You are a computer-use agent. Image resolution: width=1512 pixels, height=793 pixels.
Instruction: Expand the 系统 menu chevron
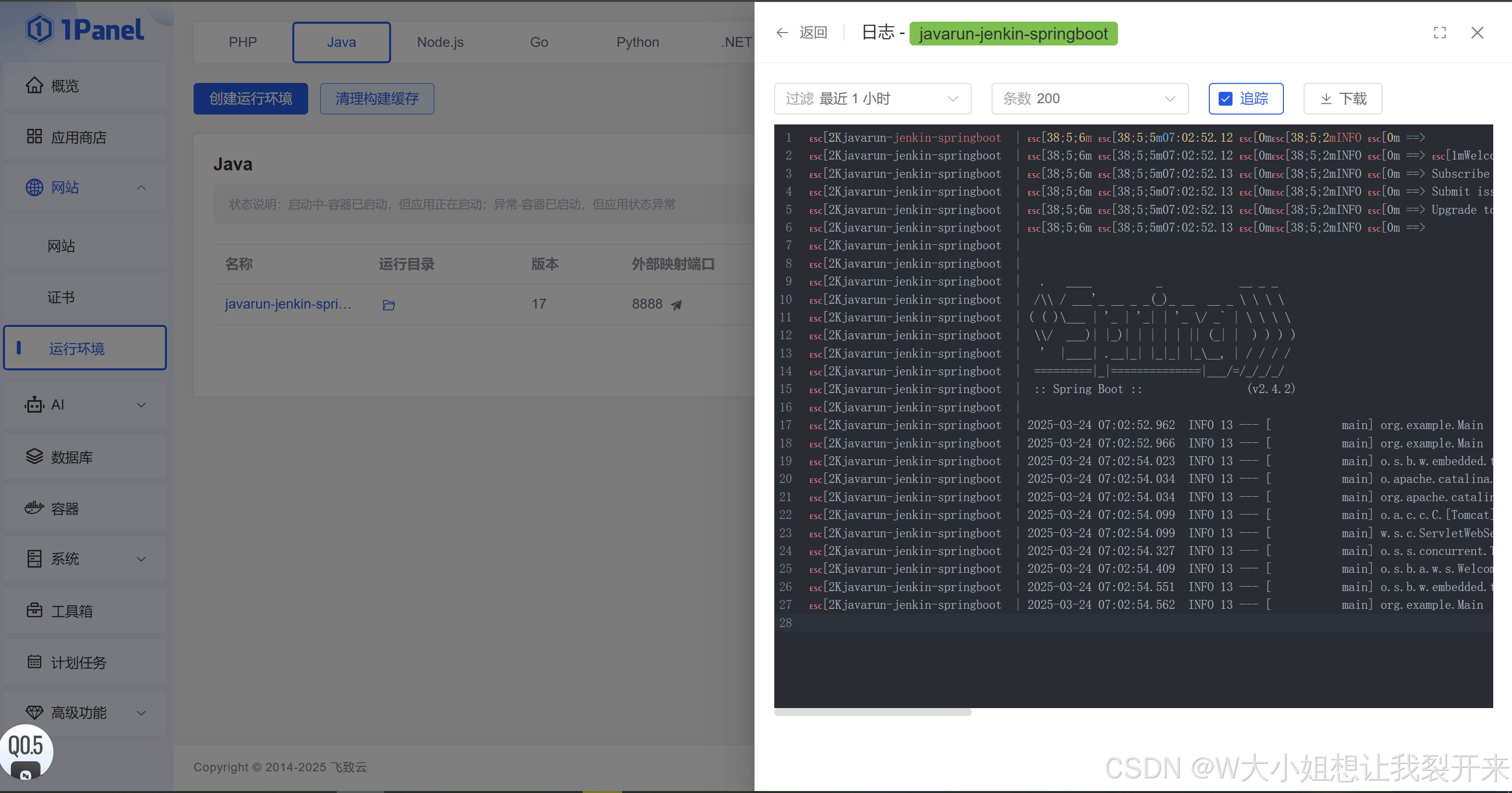click(x=141, y=559)
